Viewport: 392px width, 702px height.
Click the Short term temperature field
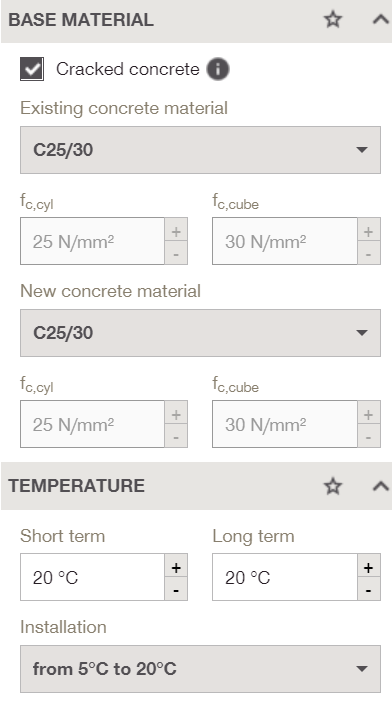93,577
